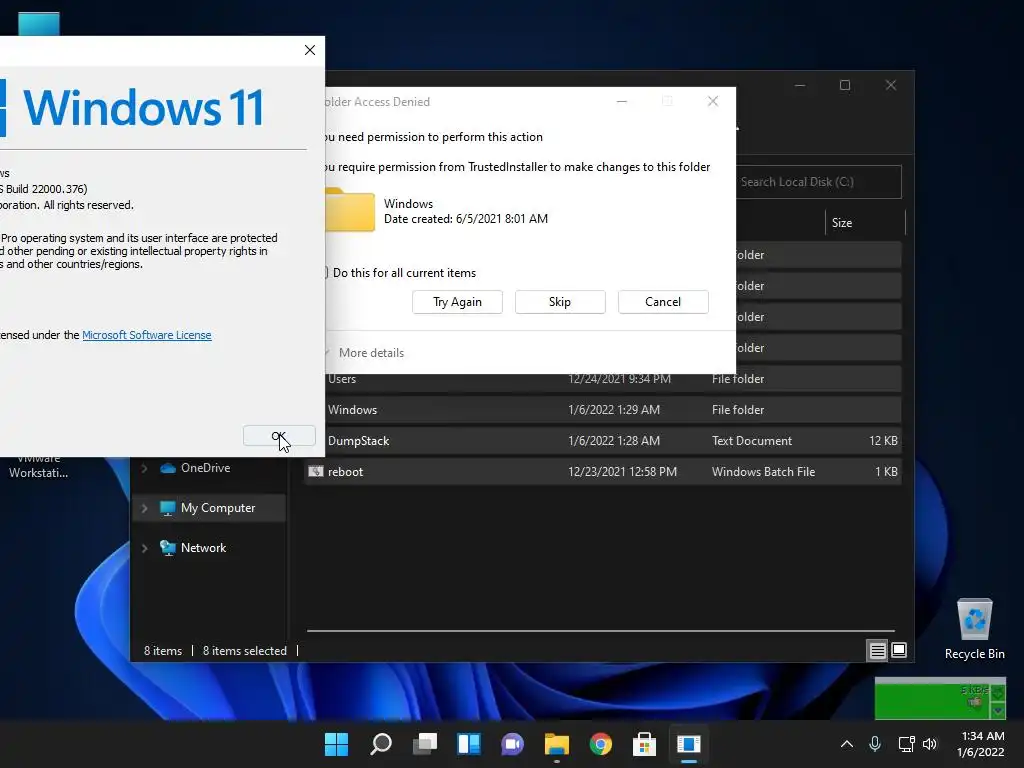This screenshot has width=1024, height=768.
Task: Expand More details in the dialog
Action: tap(371, 353)
